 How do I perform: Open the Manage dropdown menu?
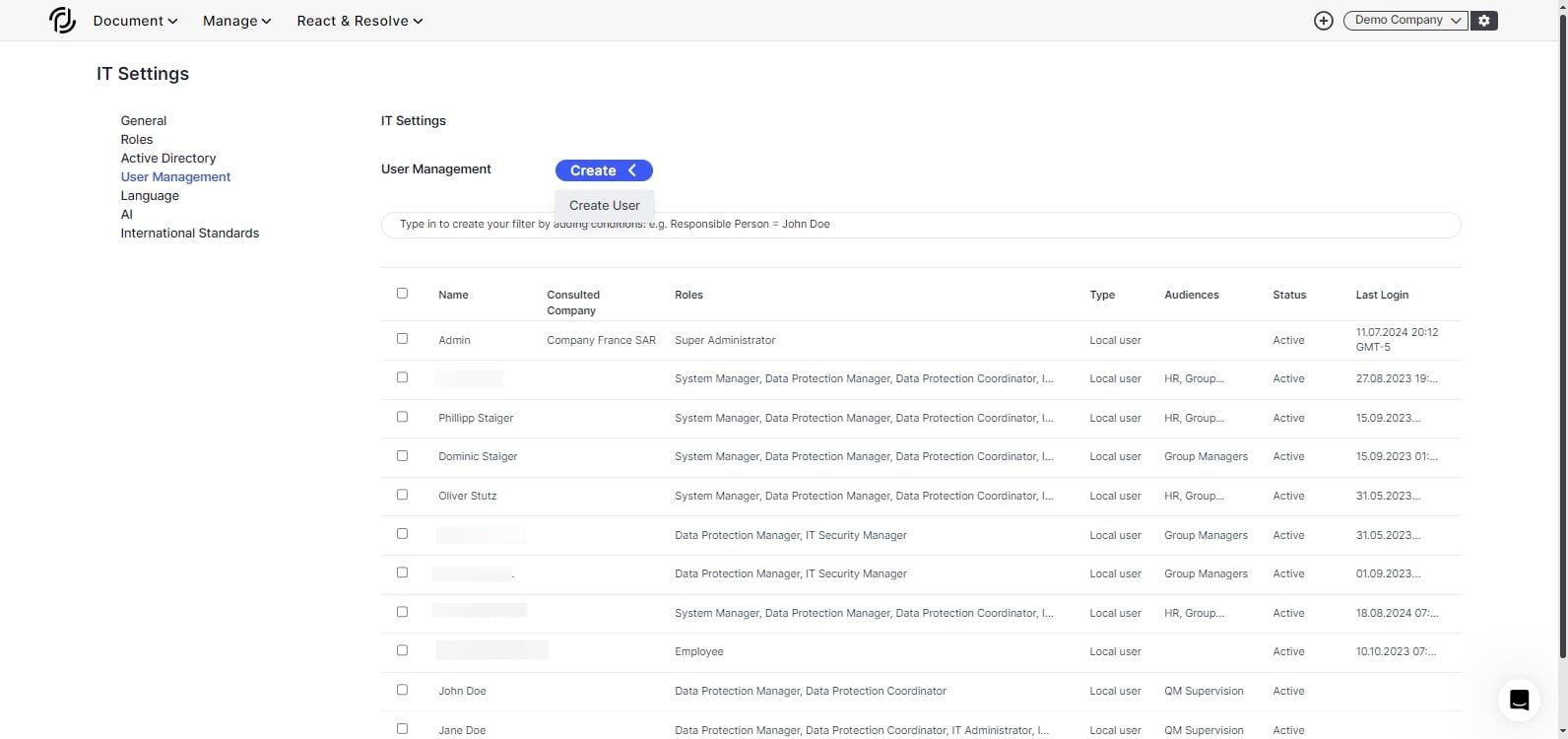(236, 21)
